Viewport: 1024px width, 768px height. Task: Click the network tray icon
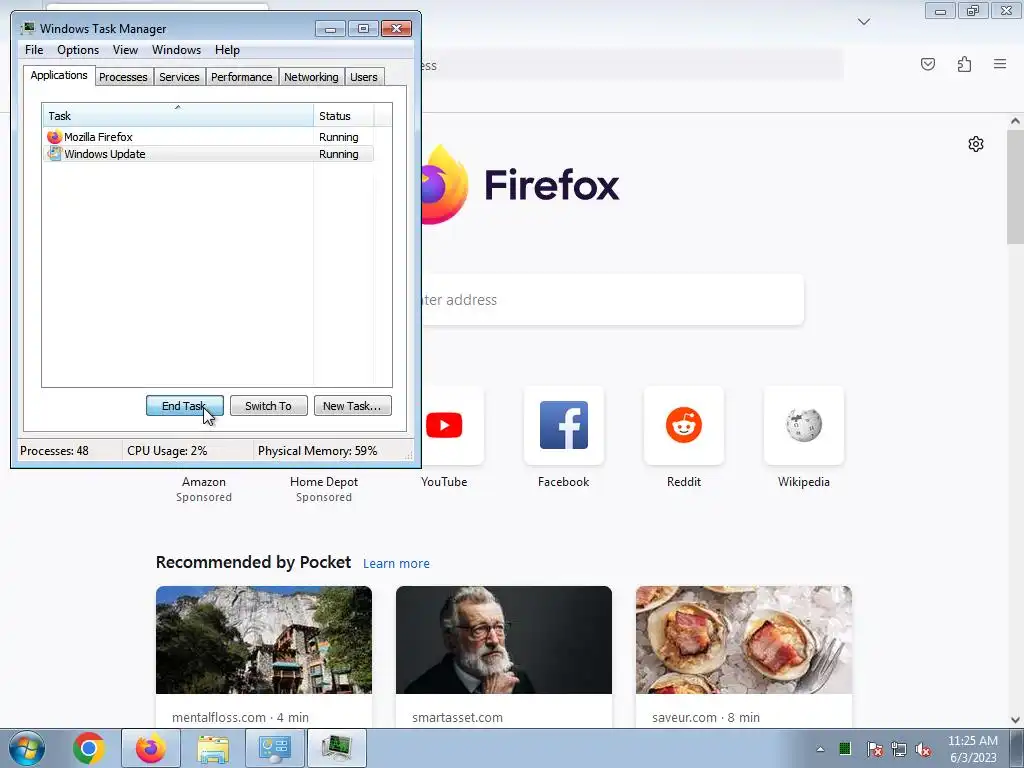(x=899, y=749)
